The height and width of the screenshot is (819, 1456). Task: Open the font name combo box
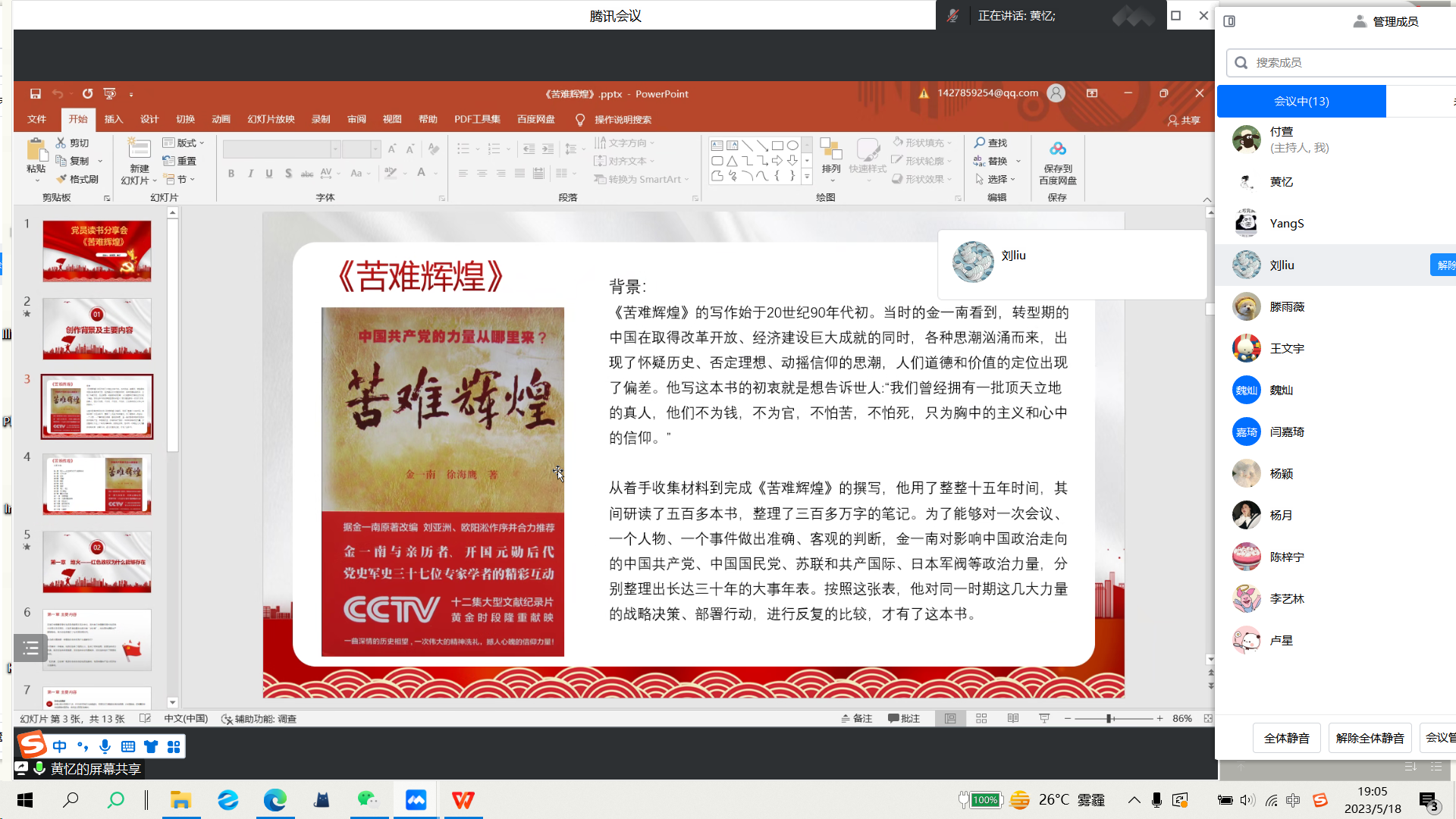[281, 149]
